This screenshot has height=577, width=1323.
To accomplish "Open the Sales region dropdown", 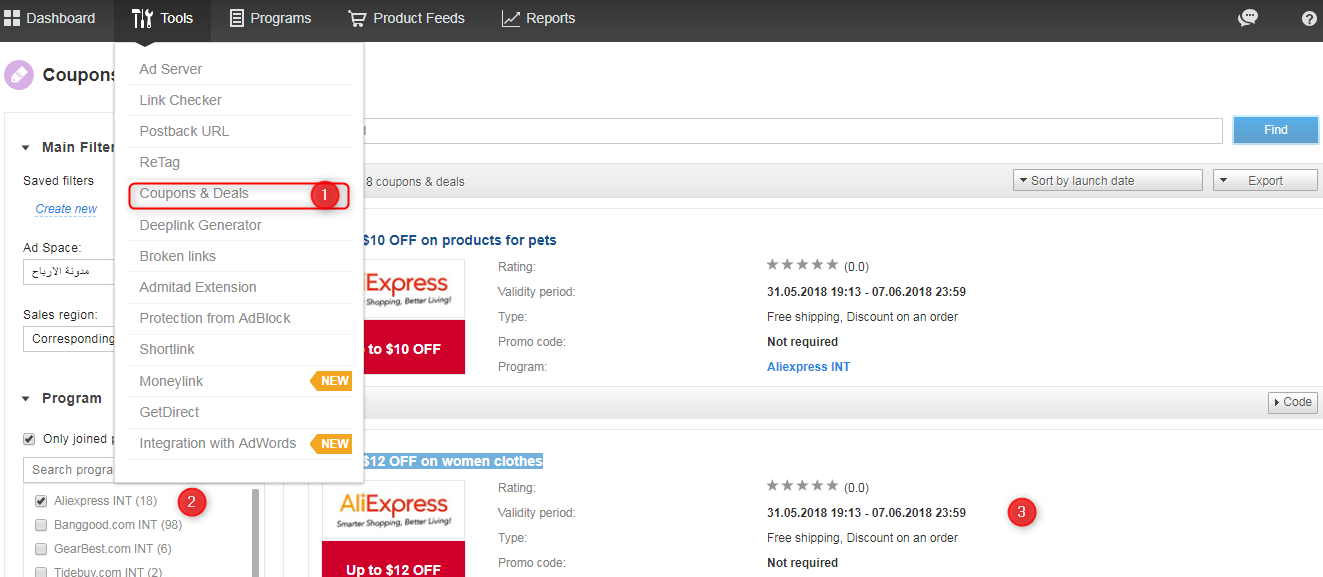I will point(69,338).
